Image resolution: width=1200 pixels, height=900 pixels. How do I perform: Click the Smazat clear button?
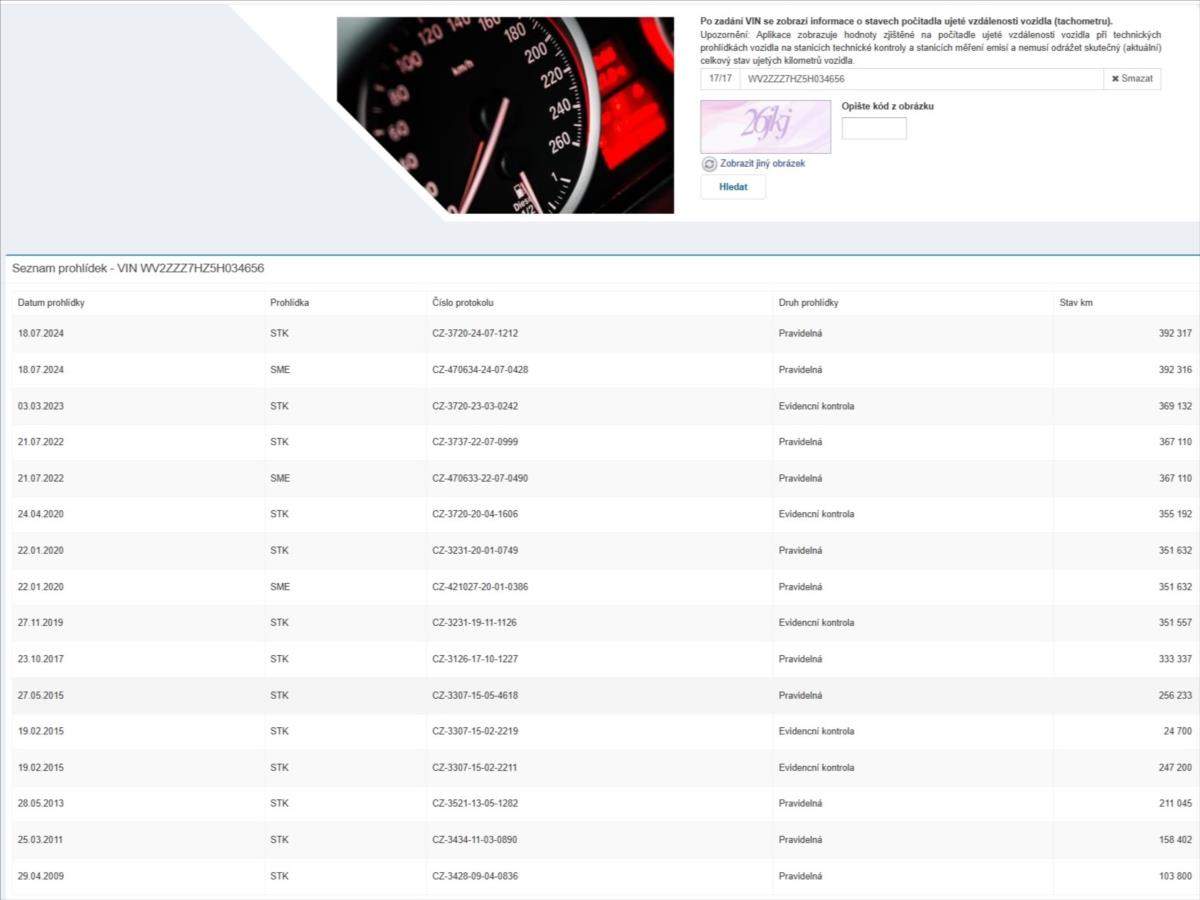click(1132, 79)
